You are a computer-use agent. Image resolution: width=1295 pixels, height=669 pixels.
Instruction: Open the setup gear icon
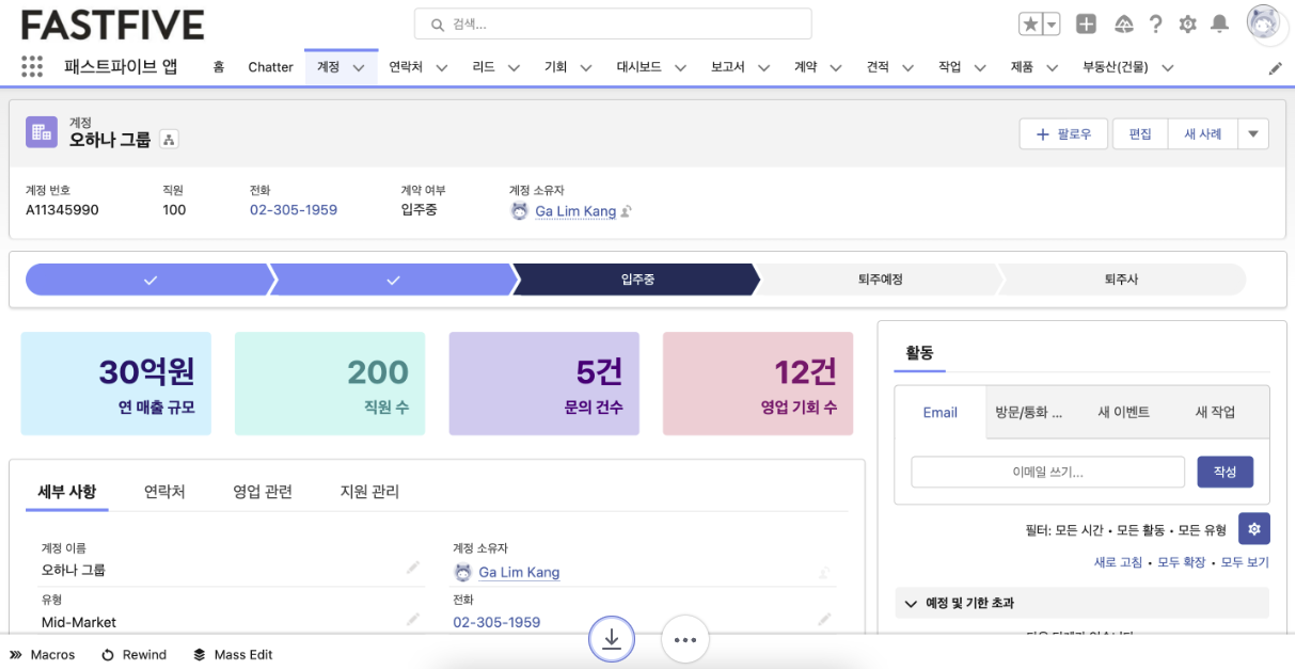click(1187, 24)
